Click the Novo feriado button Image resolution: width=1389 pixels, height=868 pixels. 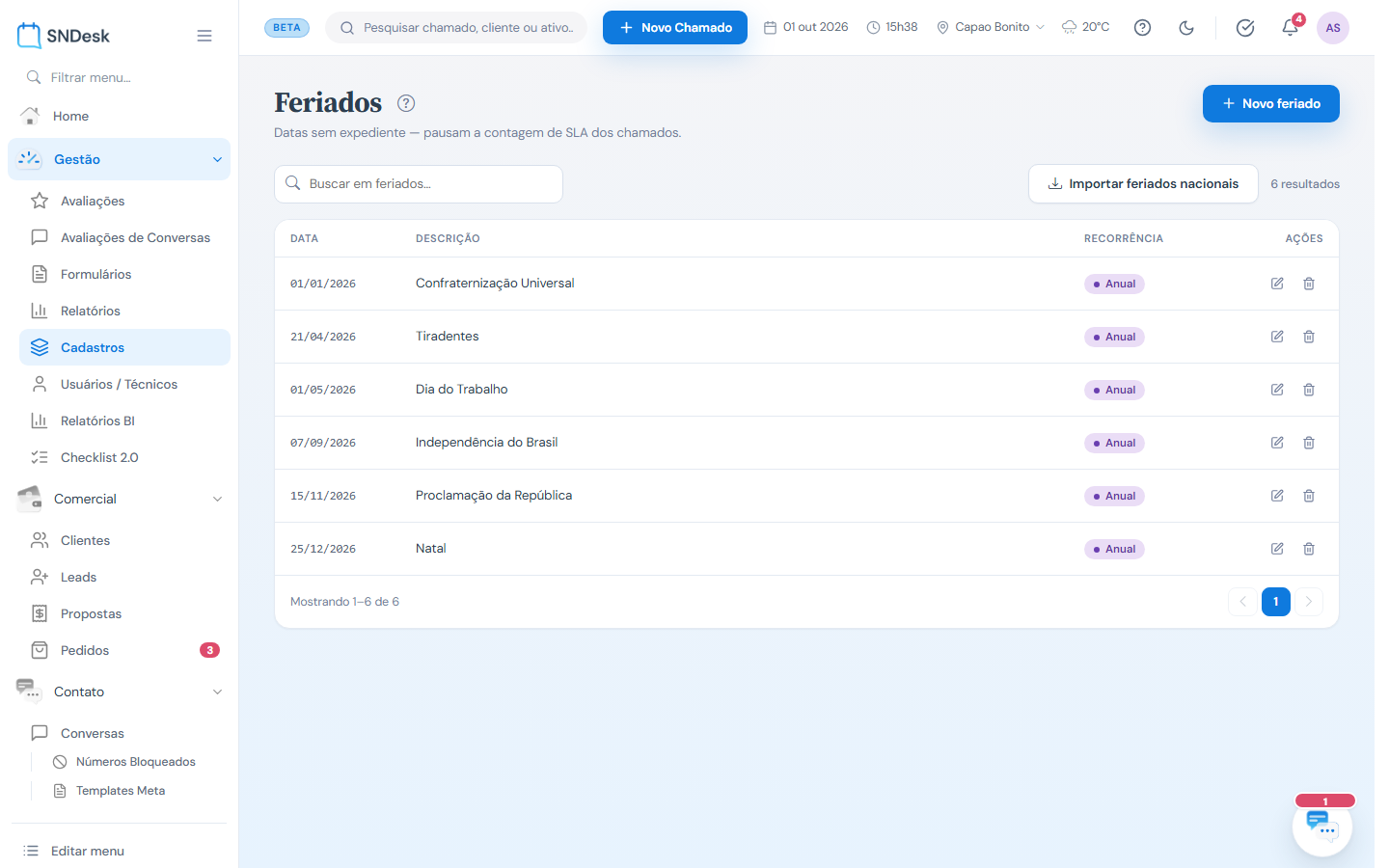click(x=1271, y=103)
